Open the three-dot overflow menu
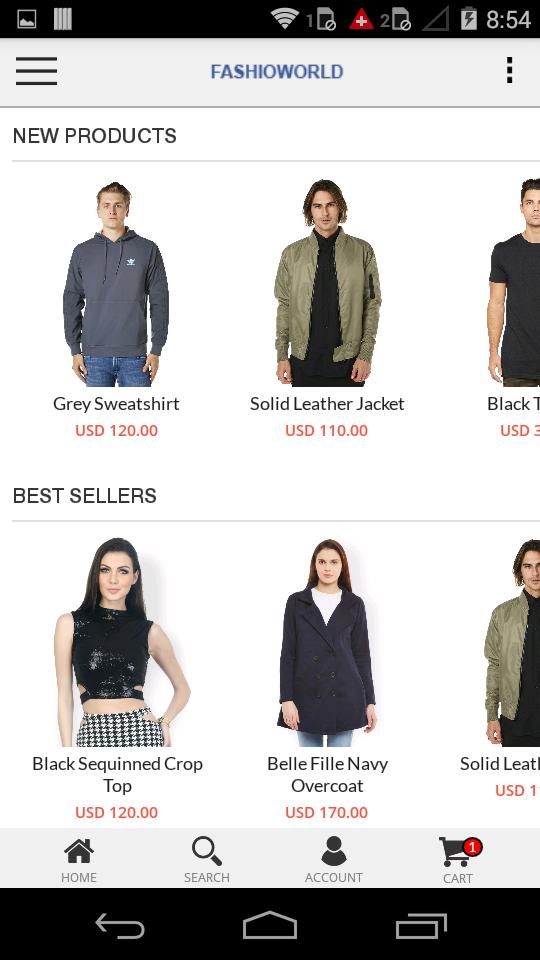 (509, 70)
